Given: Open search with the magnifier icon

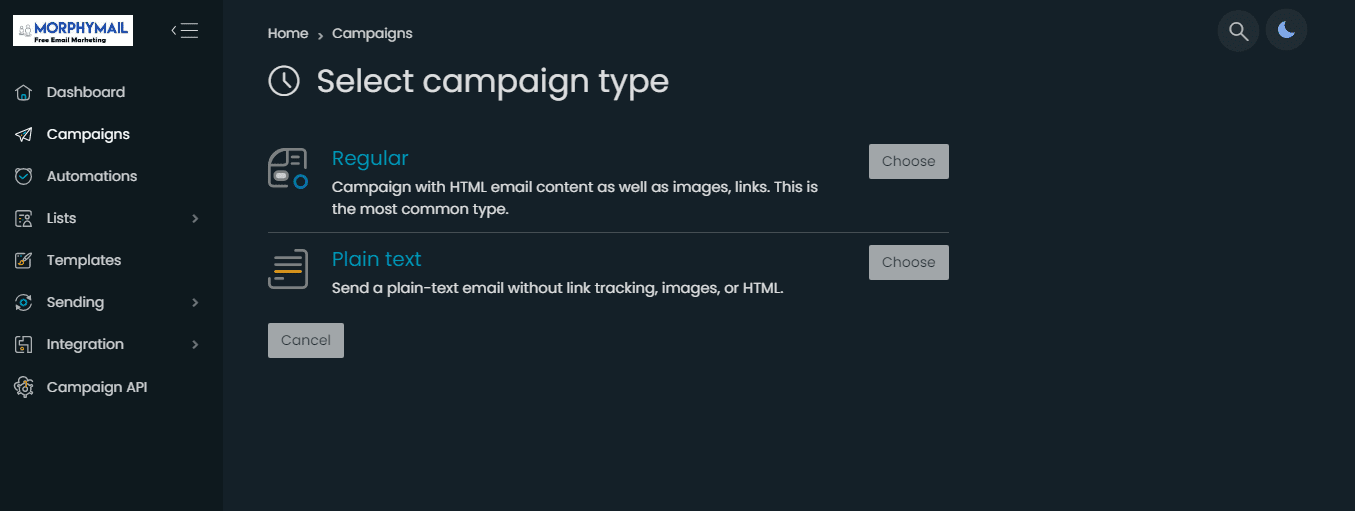Looking at the screenshot, I should coord(1238,31).
